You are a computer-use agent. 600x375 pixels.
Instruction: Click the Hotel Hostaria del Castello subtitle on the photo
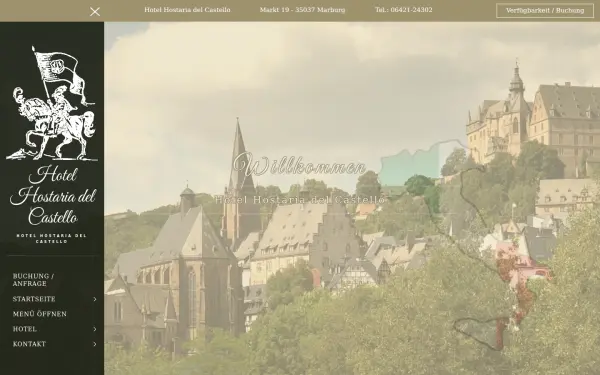point(300,199)
